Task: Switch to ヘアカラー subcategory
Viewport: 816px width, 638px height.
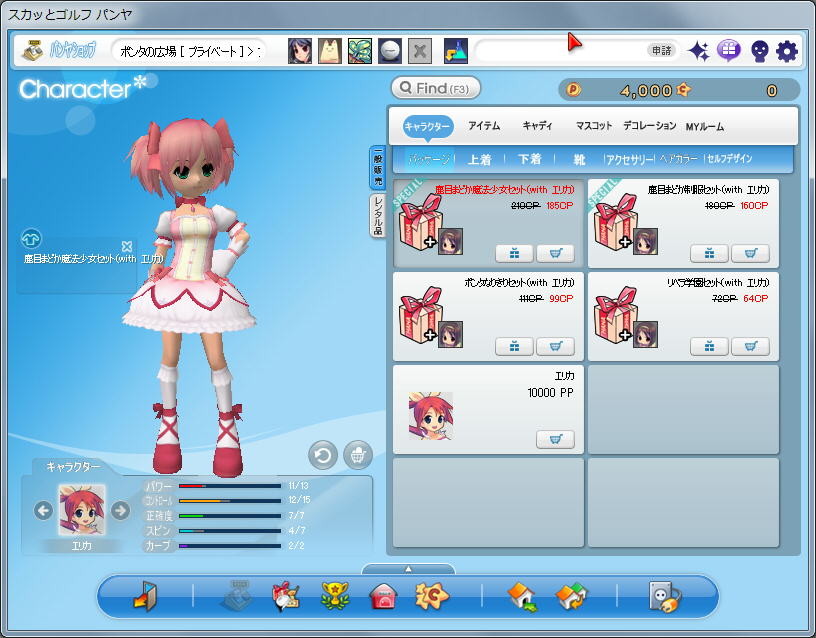Action: 680,159
